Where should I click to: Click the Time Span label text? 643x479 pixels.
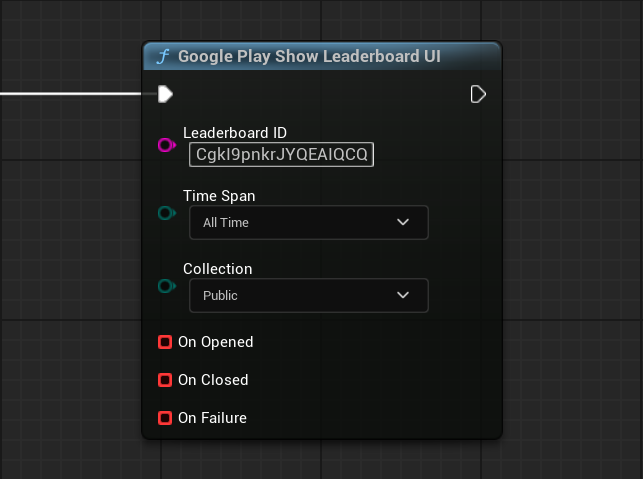coord(218,196)
